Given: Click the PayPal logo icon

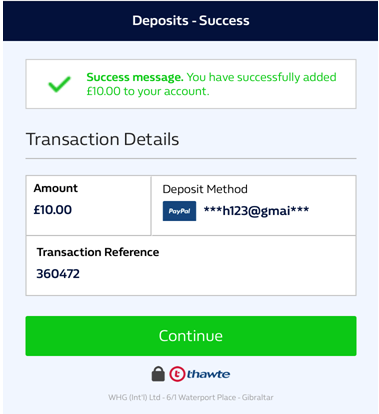Looking at the screenshot, I should [179, 211].
